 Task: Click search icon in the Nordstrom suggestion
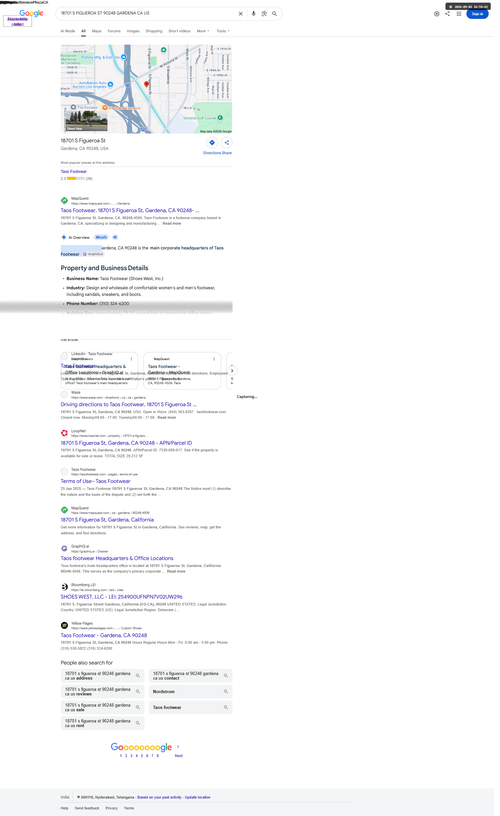click(x=226, y=692)
